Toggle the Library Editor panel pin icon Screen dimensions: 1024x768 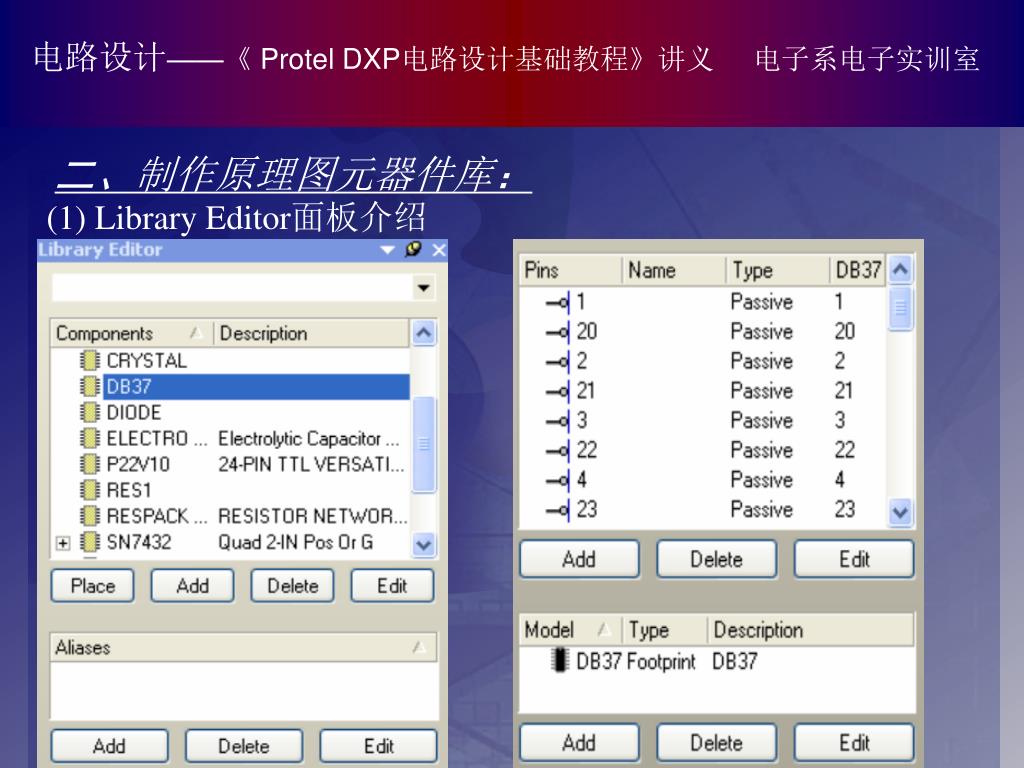click(x=413, y=249)
